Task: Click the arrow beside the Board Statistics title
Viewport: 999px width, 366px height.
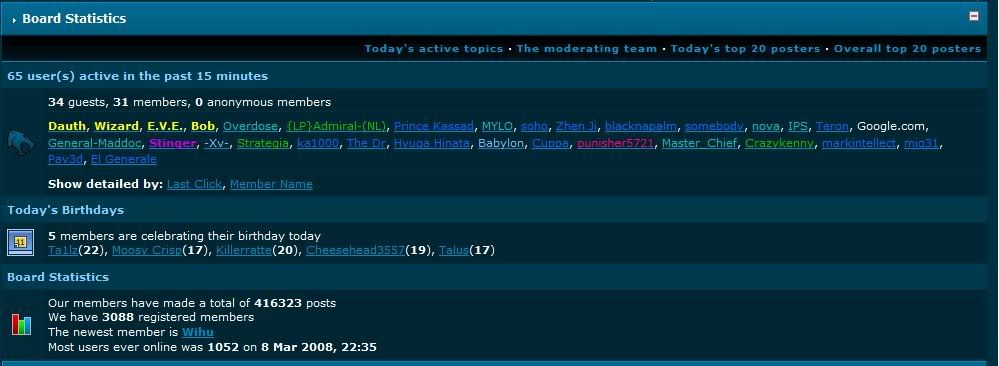Action: tap(14, 20)
